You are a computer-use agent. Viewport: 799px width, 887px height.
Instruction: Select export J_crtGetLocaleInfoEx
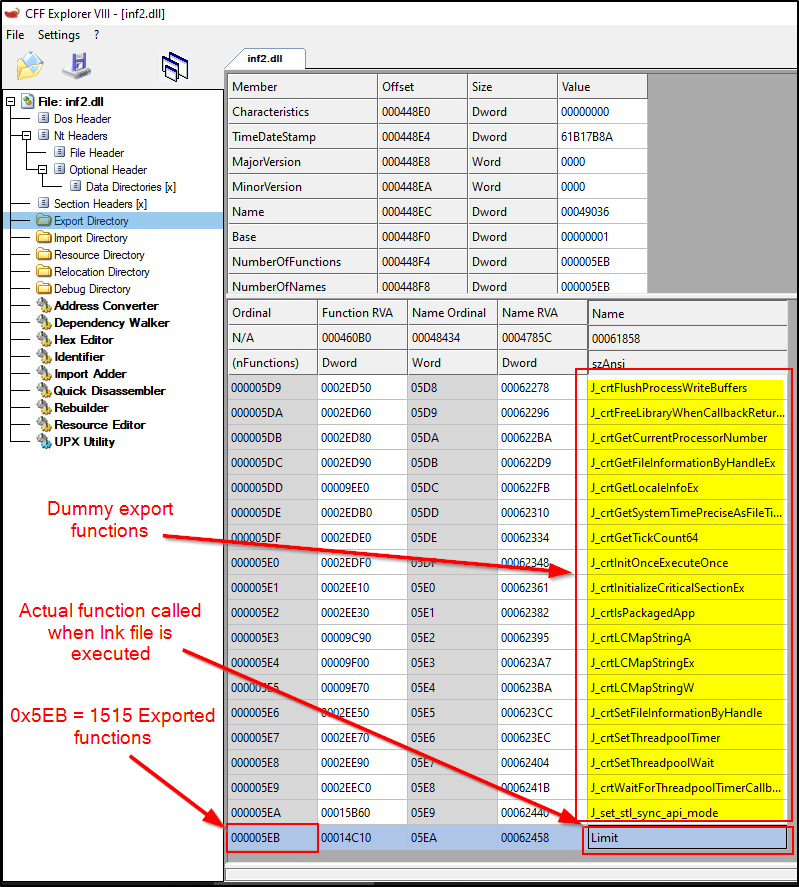[687, 488]
